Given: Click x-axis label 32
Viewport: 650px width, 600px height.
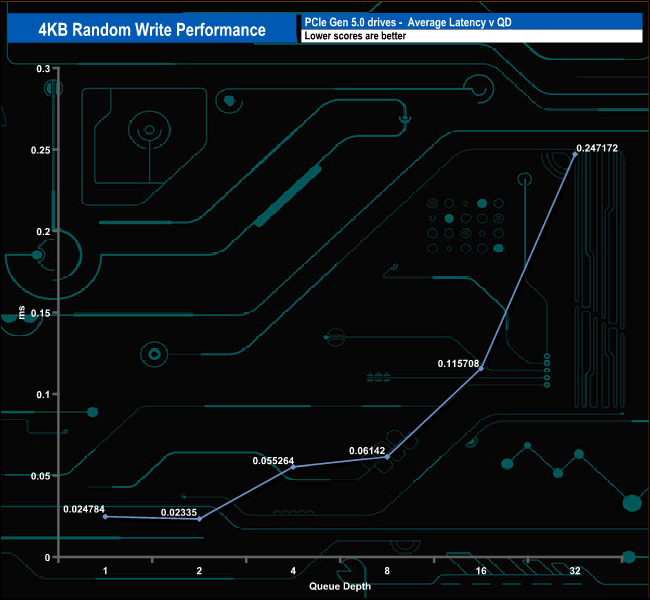Looking at the screenshot, I should [575, 571].
